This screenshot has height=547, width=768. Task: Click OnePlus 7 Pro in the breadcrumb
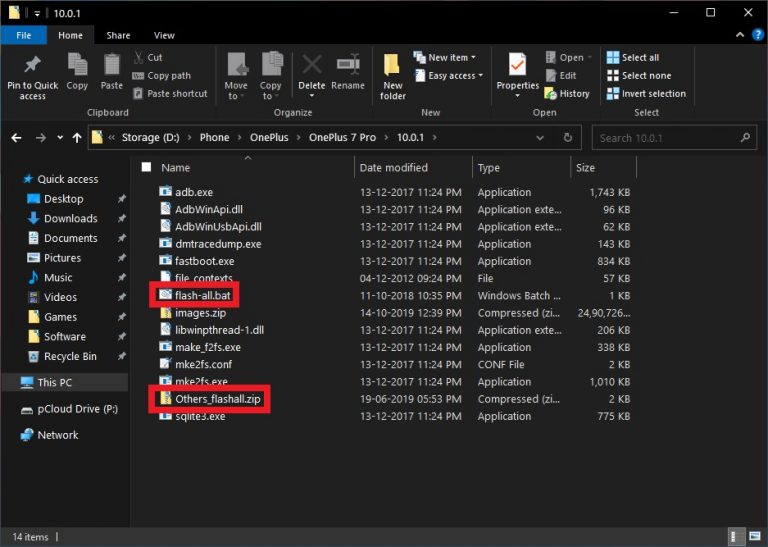click(342, 138)
